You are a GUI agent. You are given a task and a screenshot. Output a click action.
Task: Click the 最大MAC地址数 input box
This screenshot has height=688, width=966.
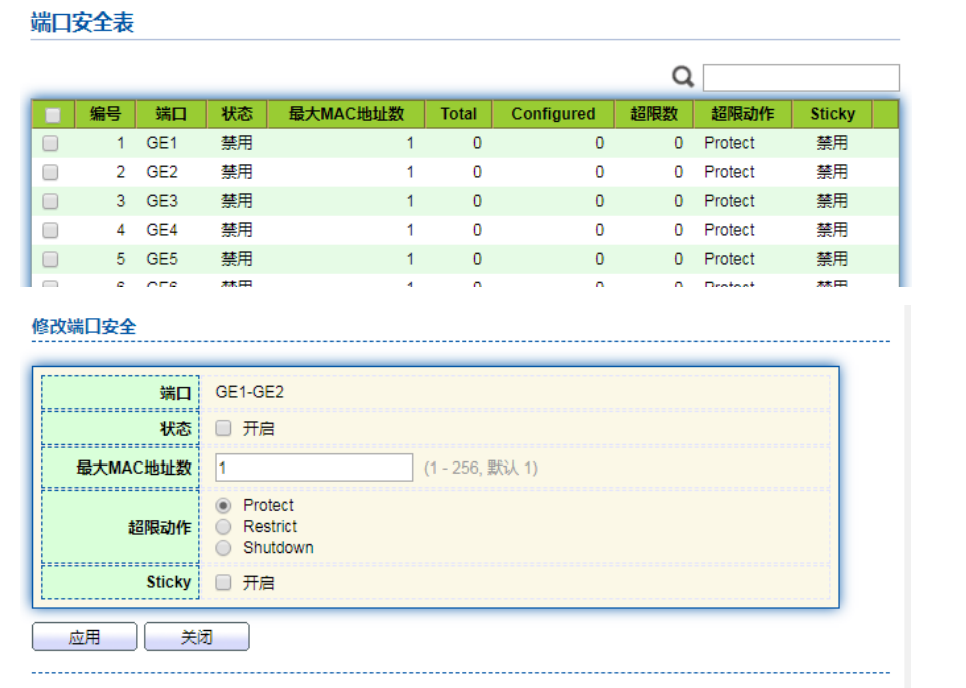click(x=314, y=467)
